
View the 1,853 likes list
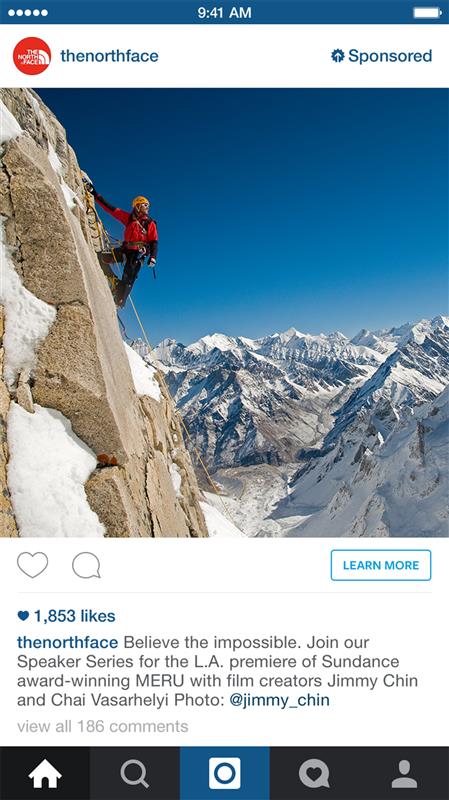[66, 616]
